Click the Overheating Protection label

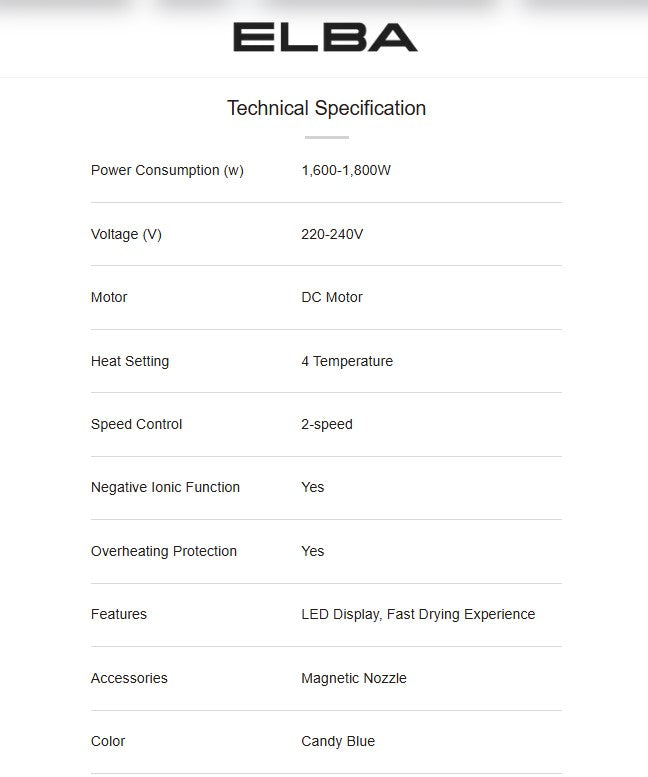click(164, 551)
